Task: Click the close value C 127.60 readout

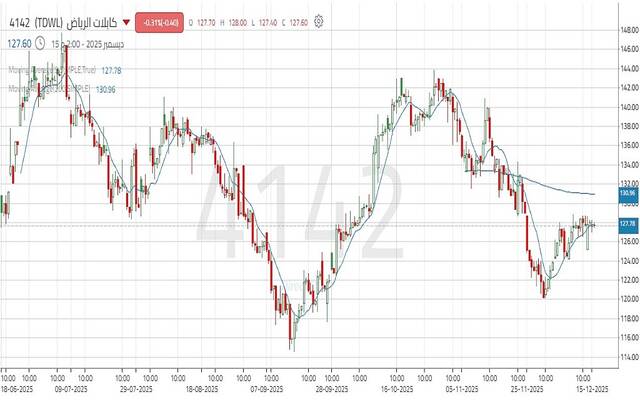Action: coord(295,21)
